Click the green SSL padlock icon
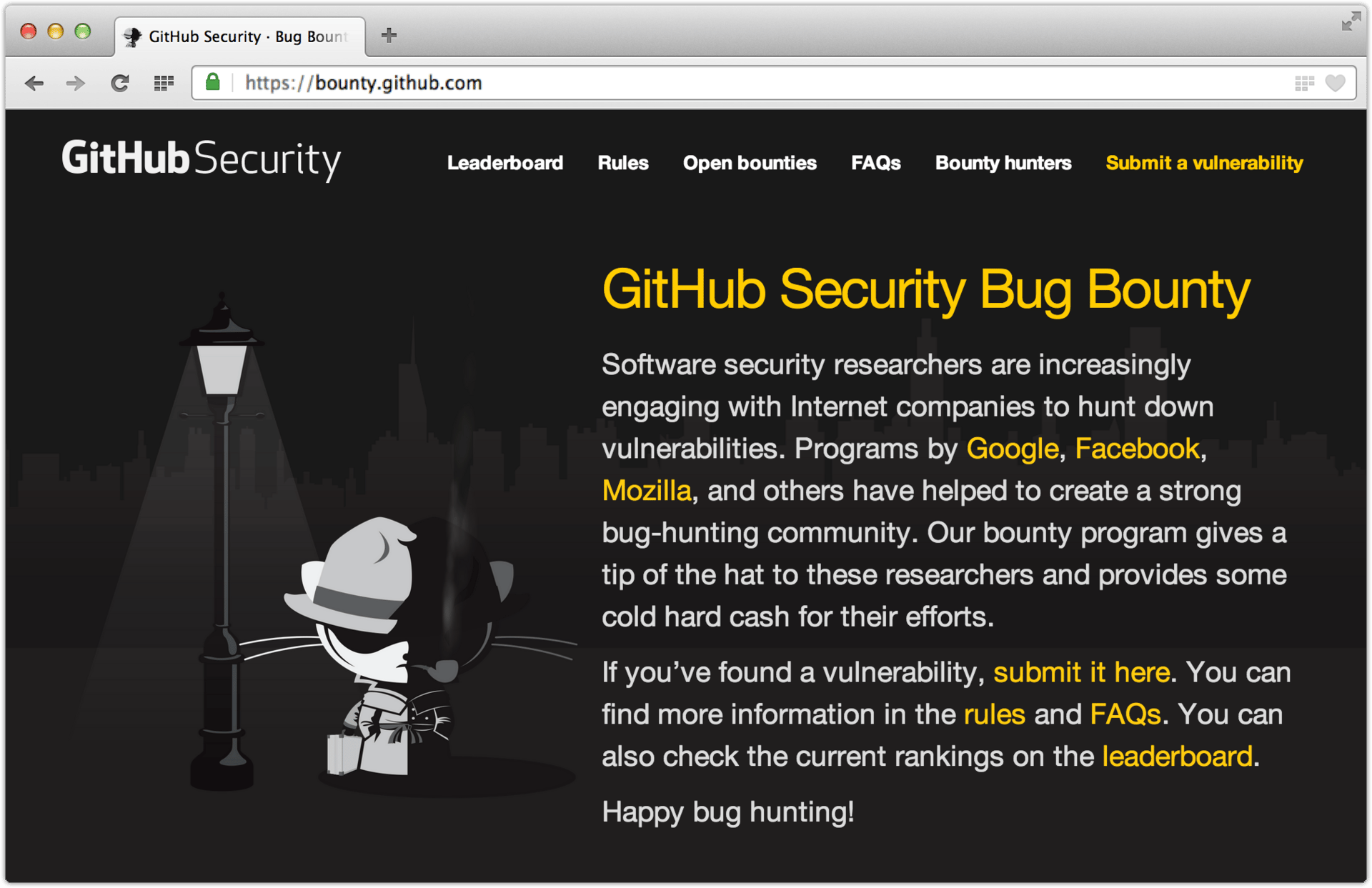Viewport: 1372px width, 888px height. click(x=212, y=82)
